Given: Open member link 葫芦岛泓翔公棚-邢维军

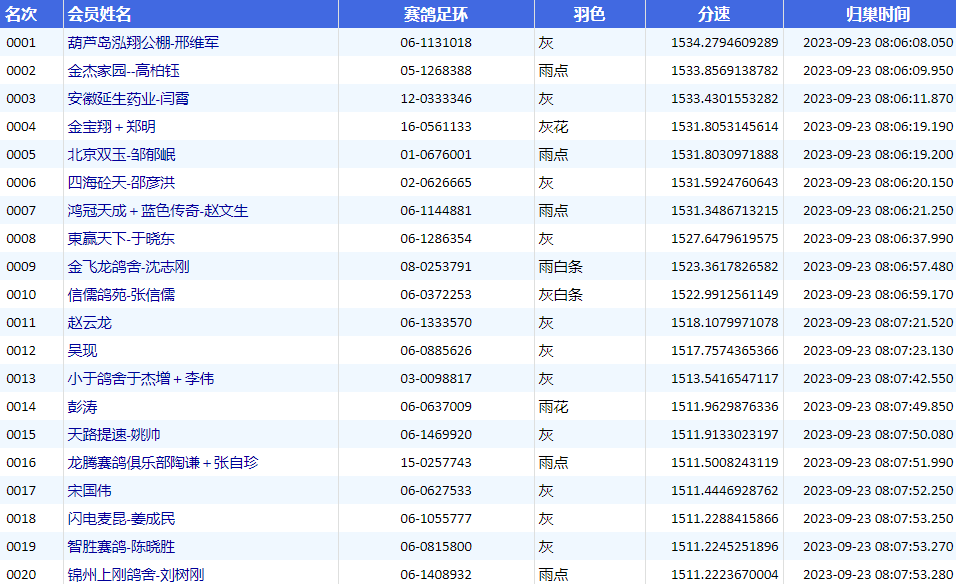Looking at the screenshot, I should [144, 43].
